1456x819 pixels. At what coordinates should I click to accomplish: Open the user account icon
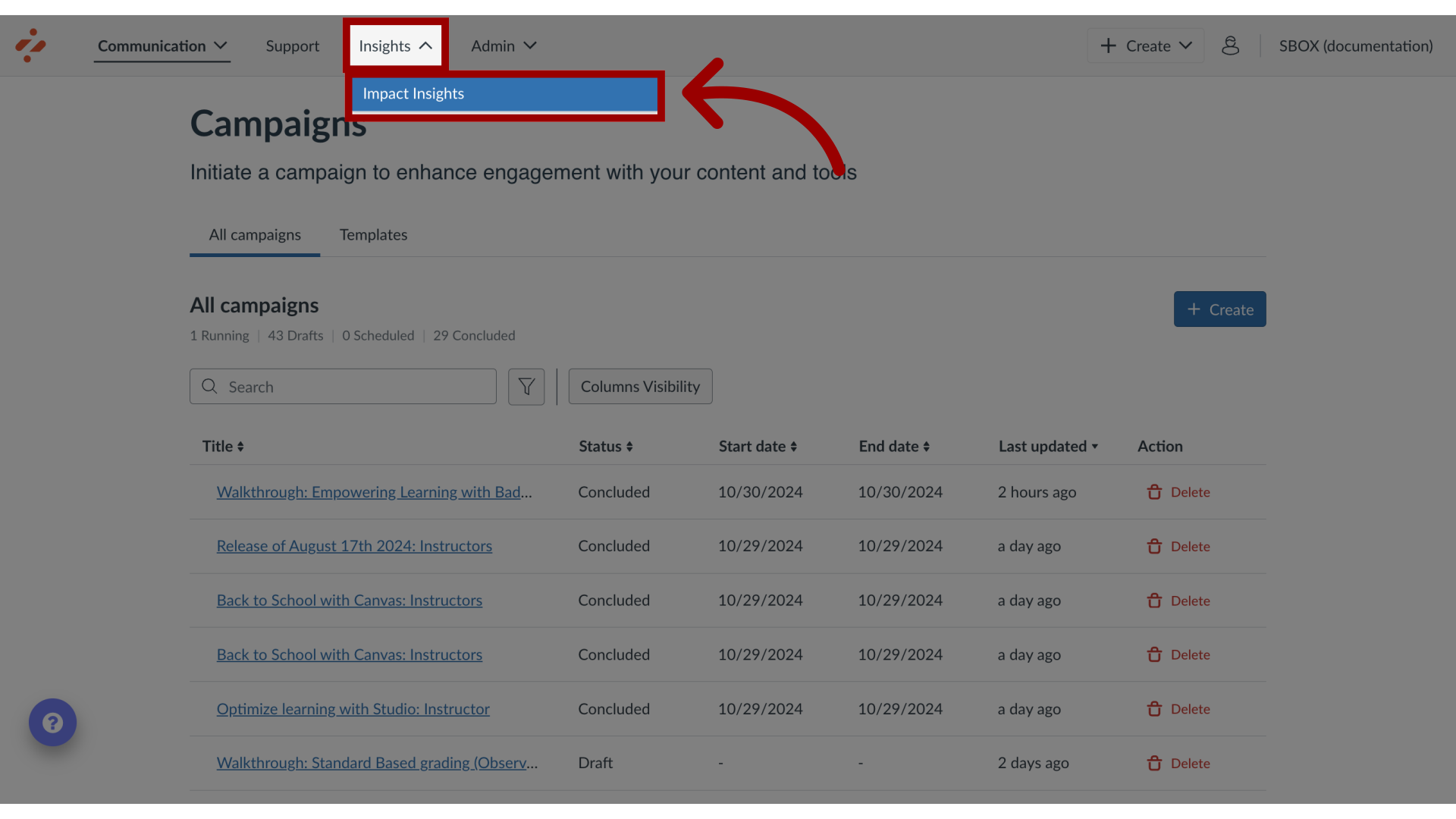[x=1230, y=45]
